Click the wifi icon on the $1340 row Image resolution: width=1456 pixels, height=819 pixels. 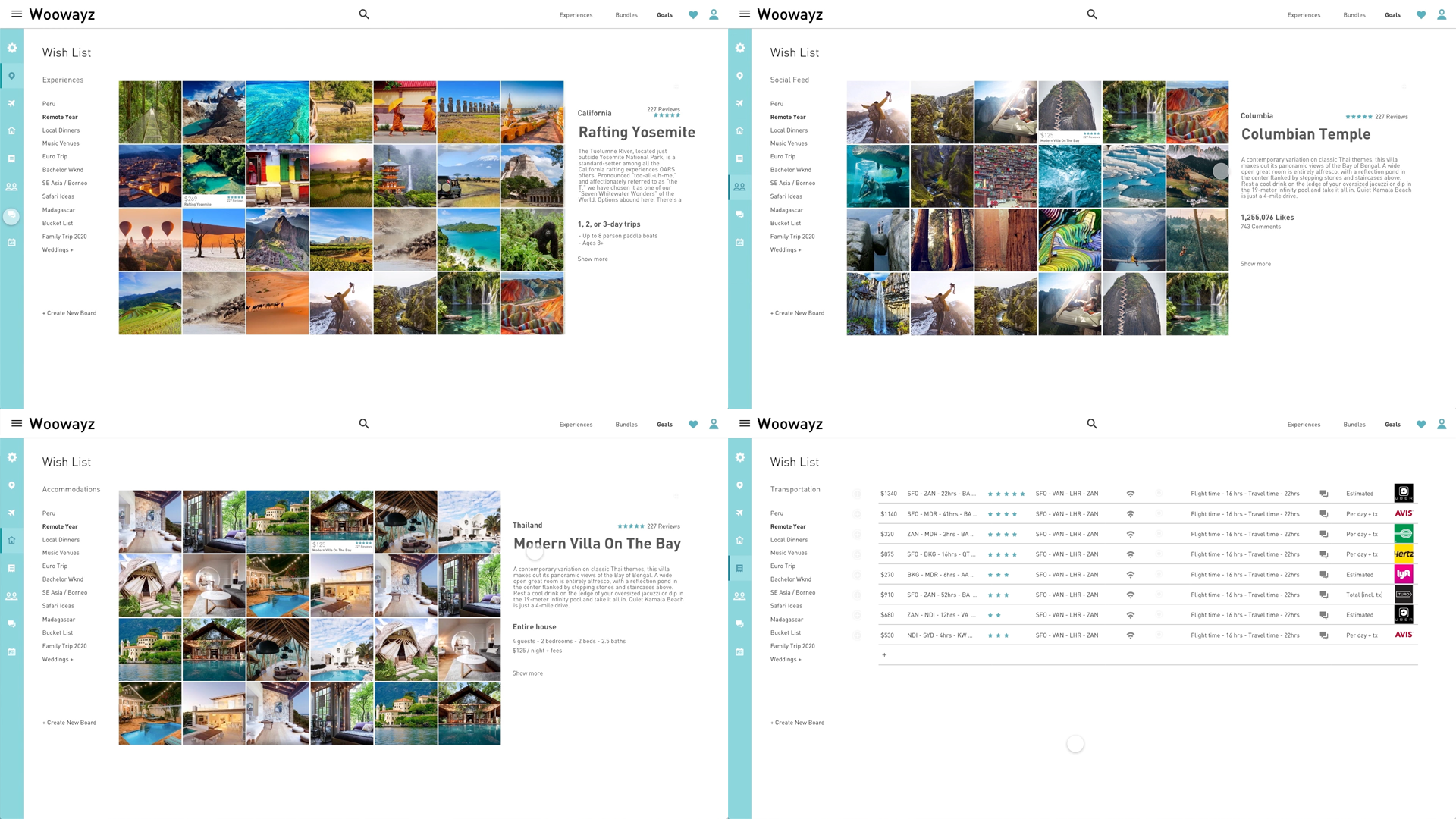coord(1130,494)
